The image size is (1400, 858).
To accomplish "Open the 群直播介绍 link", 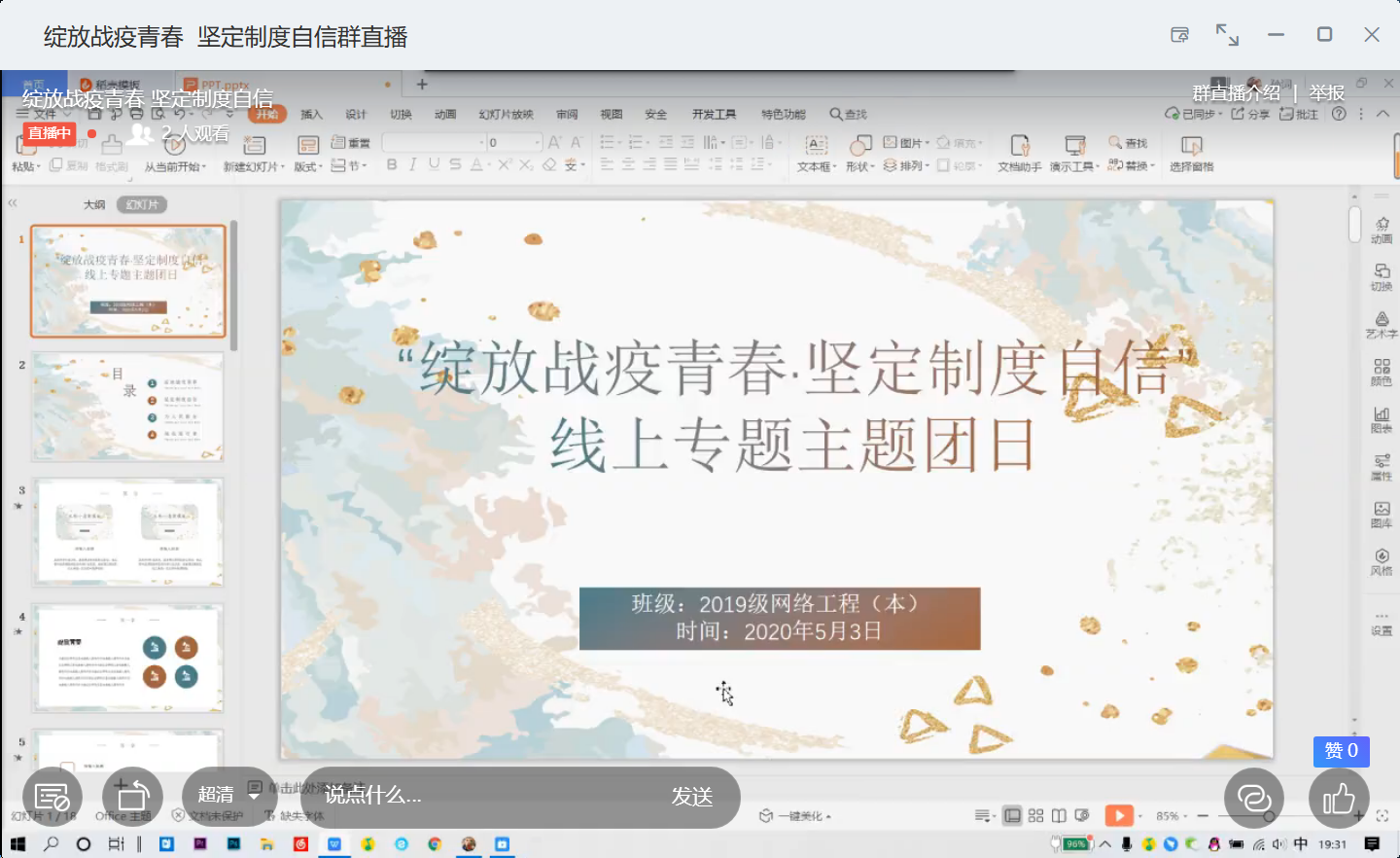I will (1236, 93).
